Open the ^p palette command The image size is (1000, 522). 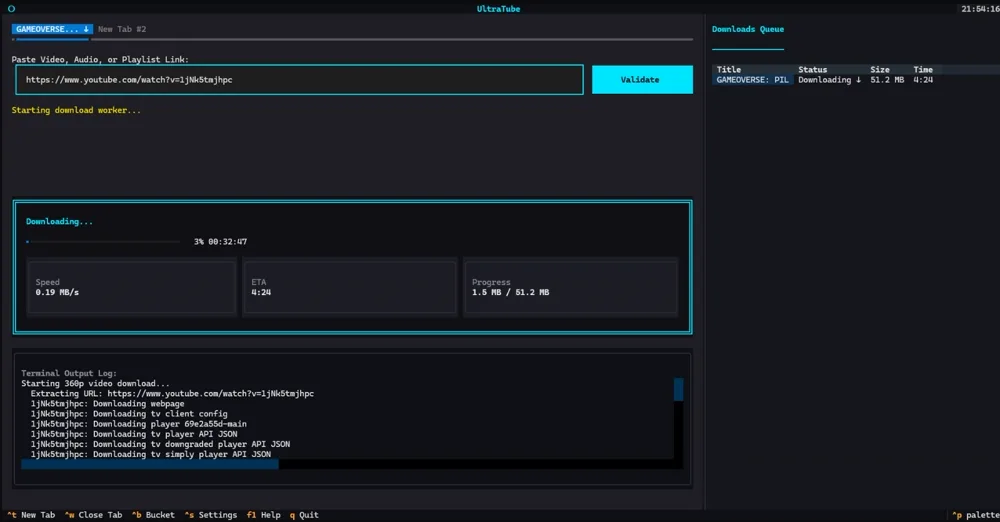click(x=975, y=515)
